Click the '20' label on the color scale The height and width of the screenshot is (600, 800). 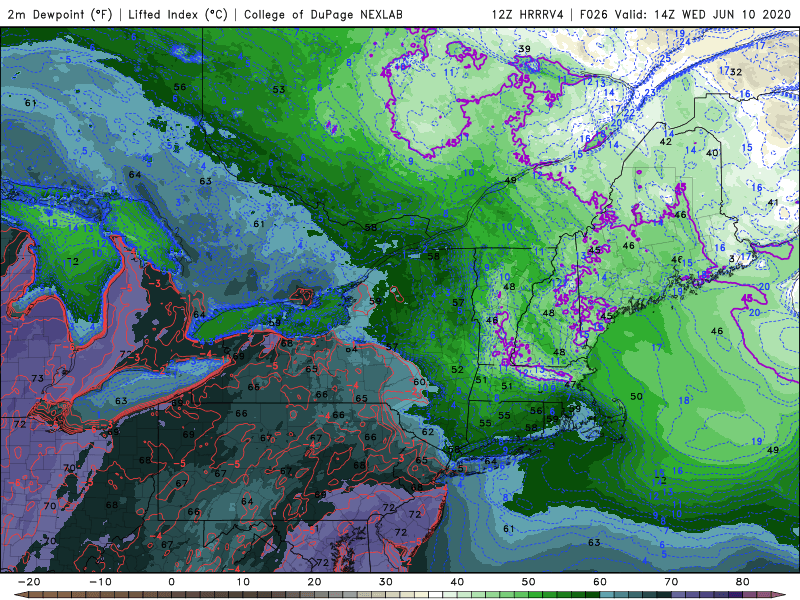pos(314,582)
